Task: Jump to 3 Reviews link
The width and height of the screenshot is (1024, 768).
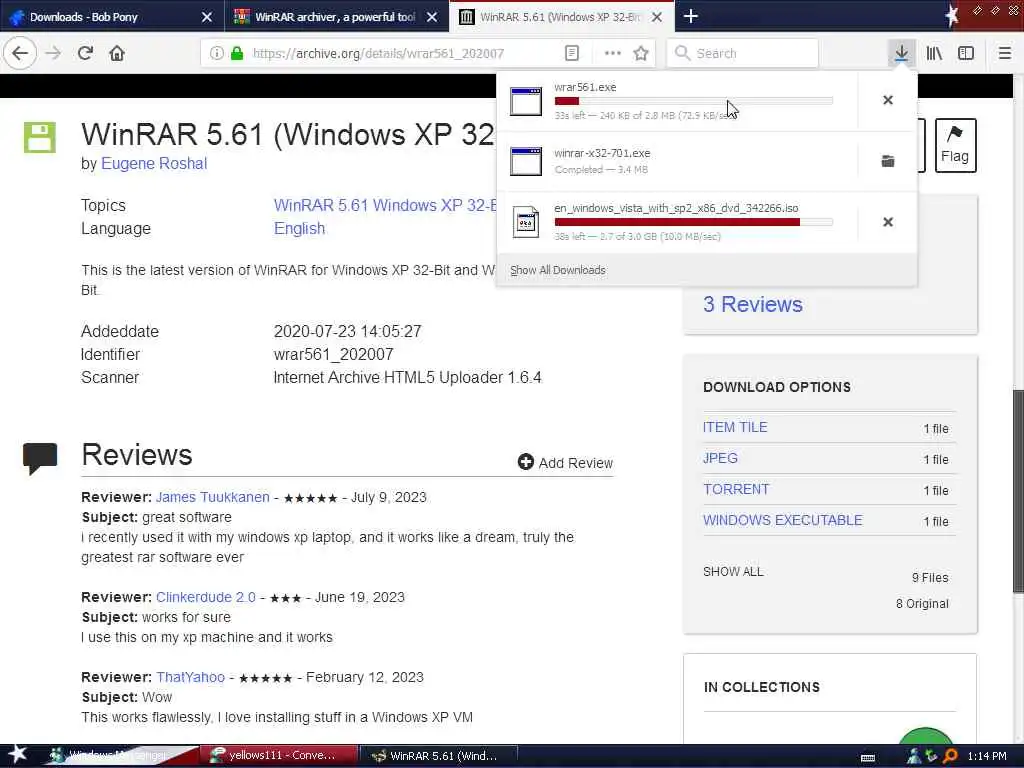Action: pyautogui.click(x=752, y=304)
